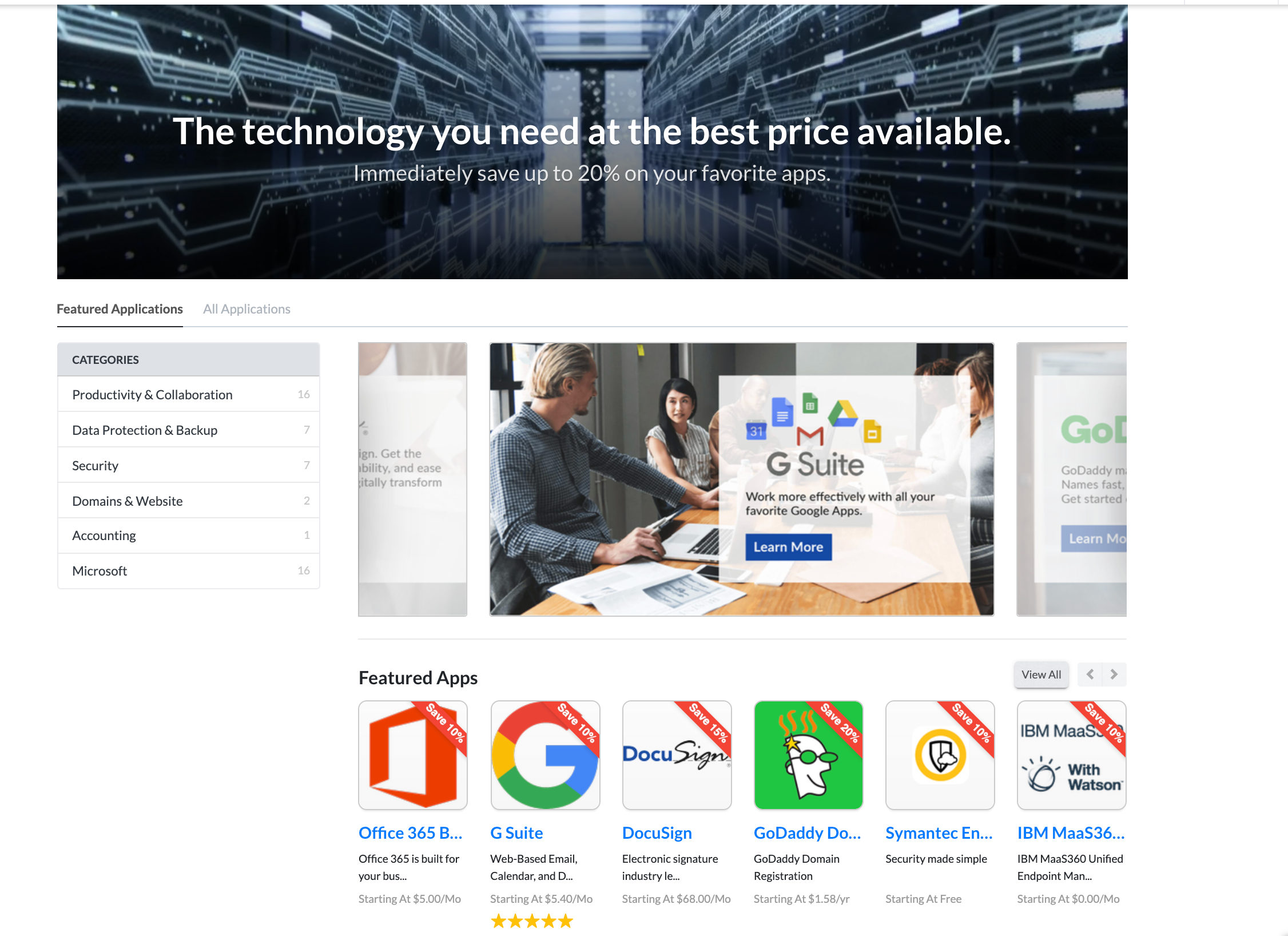The height and width of the screenshot is (936, 1288).
Task: Click the G Suite Google logo icon
Action: coord(545,755)
